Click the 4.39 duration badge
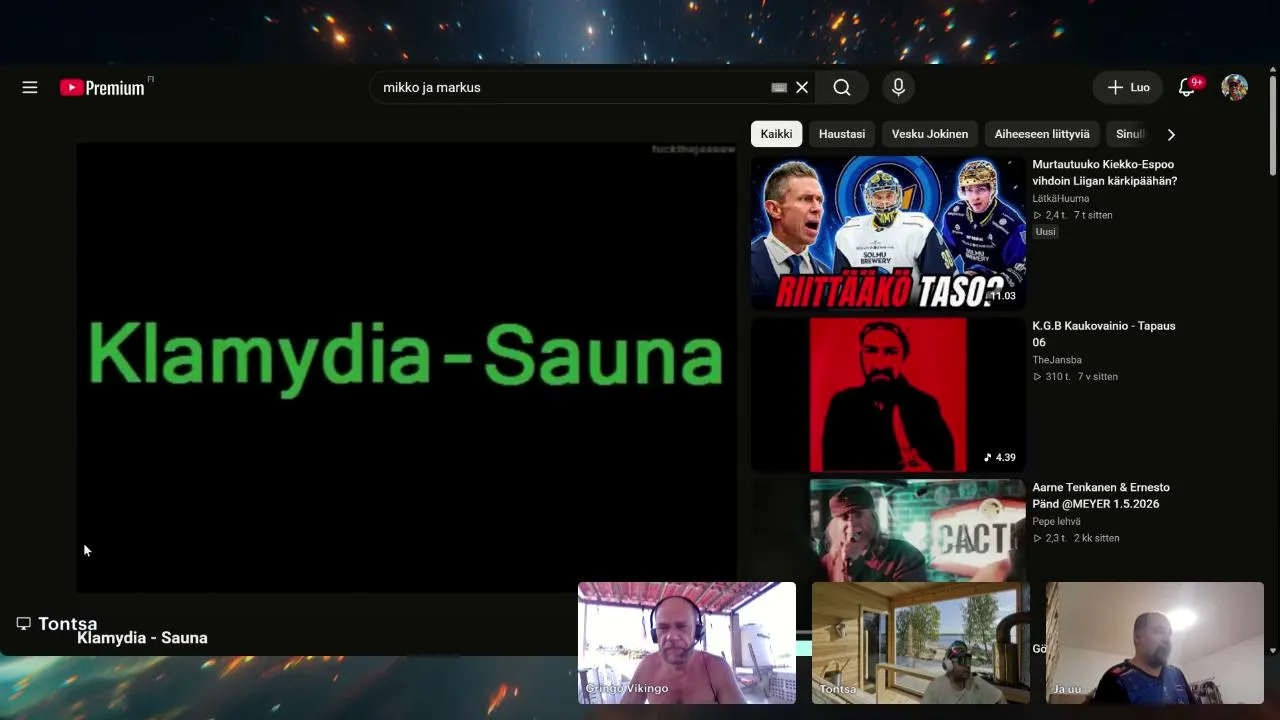Screen dimensions: 1280x720 pos(999,458)
